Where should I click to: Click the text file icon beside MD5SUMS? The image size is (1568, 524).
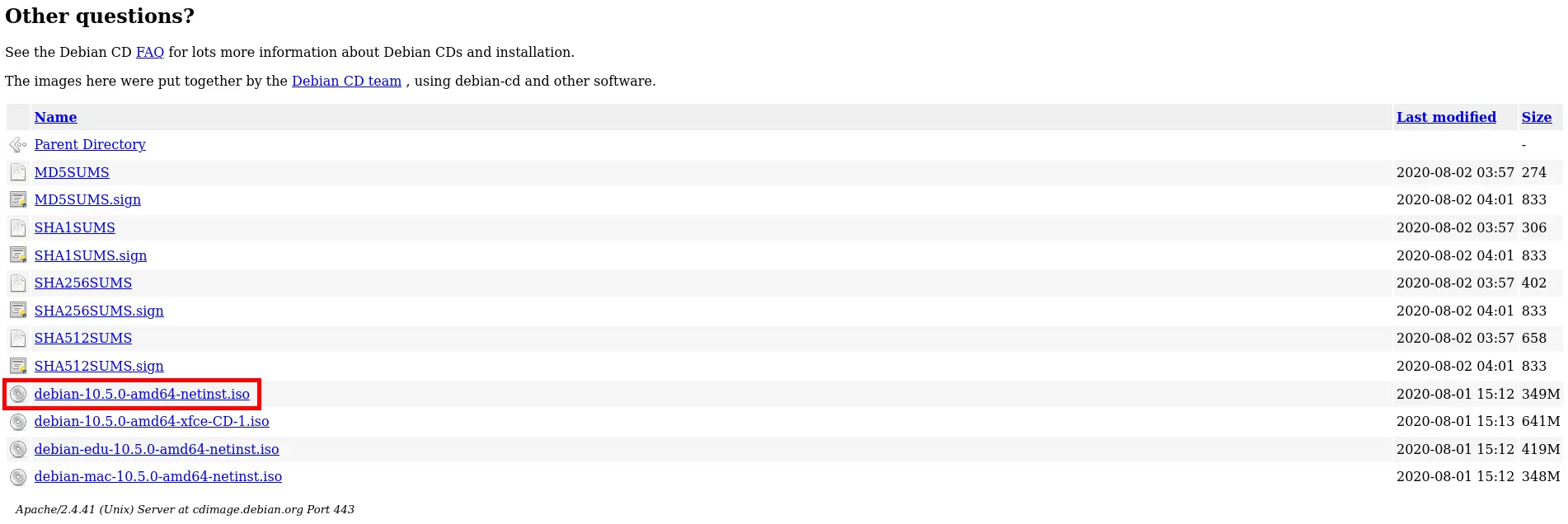pyautogui.click(x=18, y=172)
